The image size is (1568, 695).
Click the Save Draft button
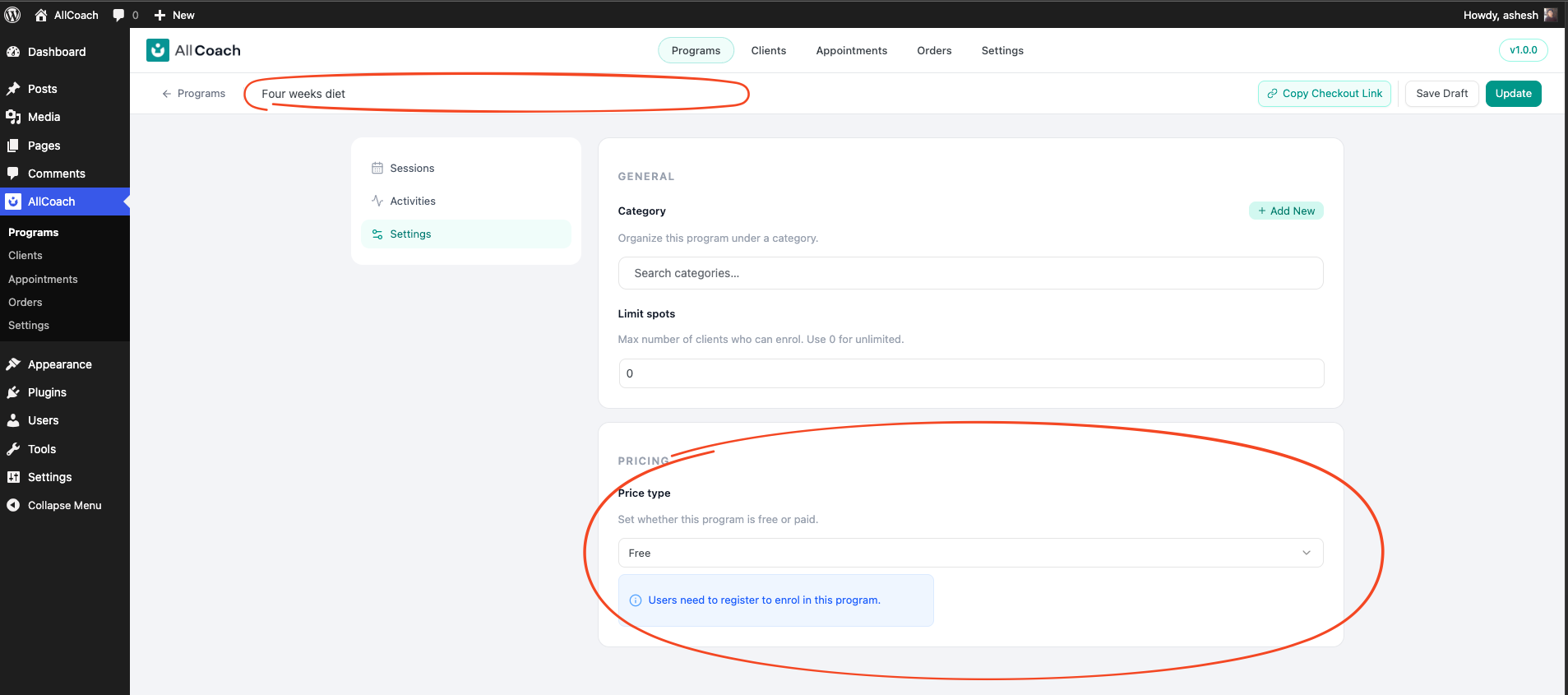(x=1441, y=94)
